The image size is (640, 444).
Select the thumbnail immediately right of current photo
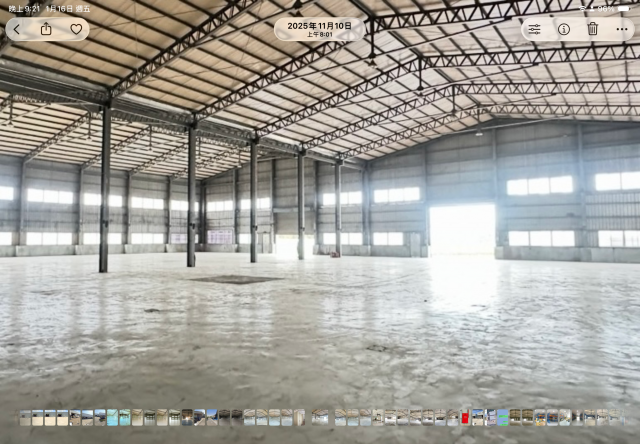[x=339, y=417]
